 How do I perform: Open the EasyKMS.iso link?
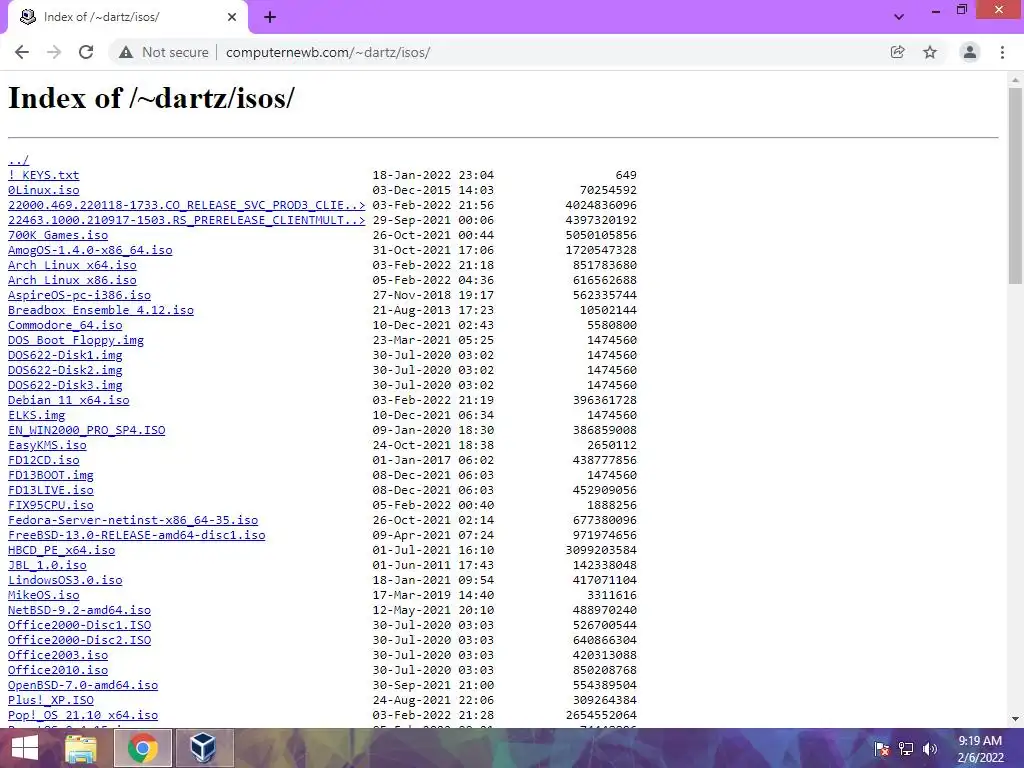[x=47, y=445]
